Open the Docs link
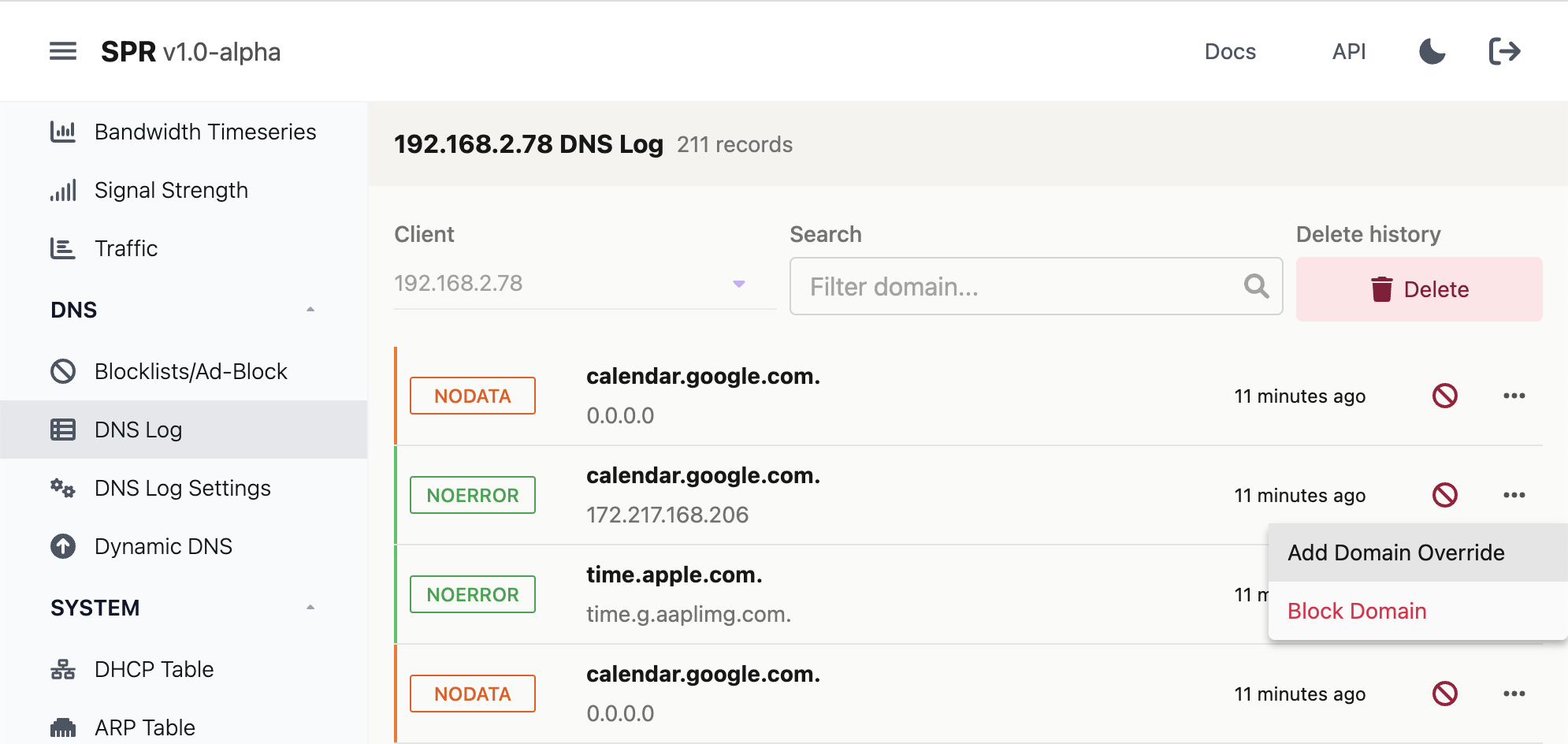The width and height of the screenshot is (1568, 744). click(1230, 52)
